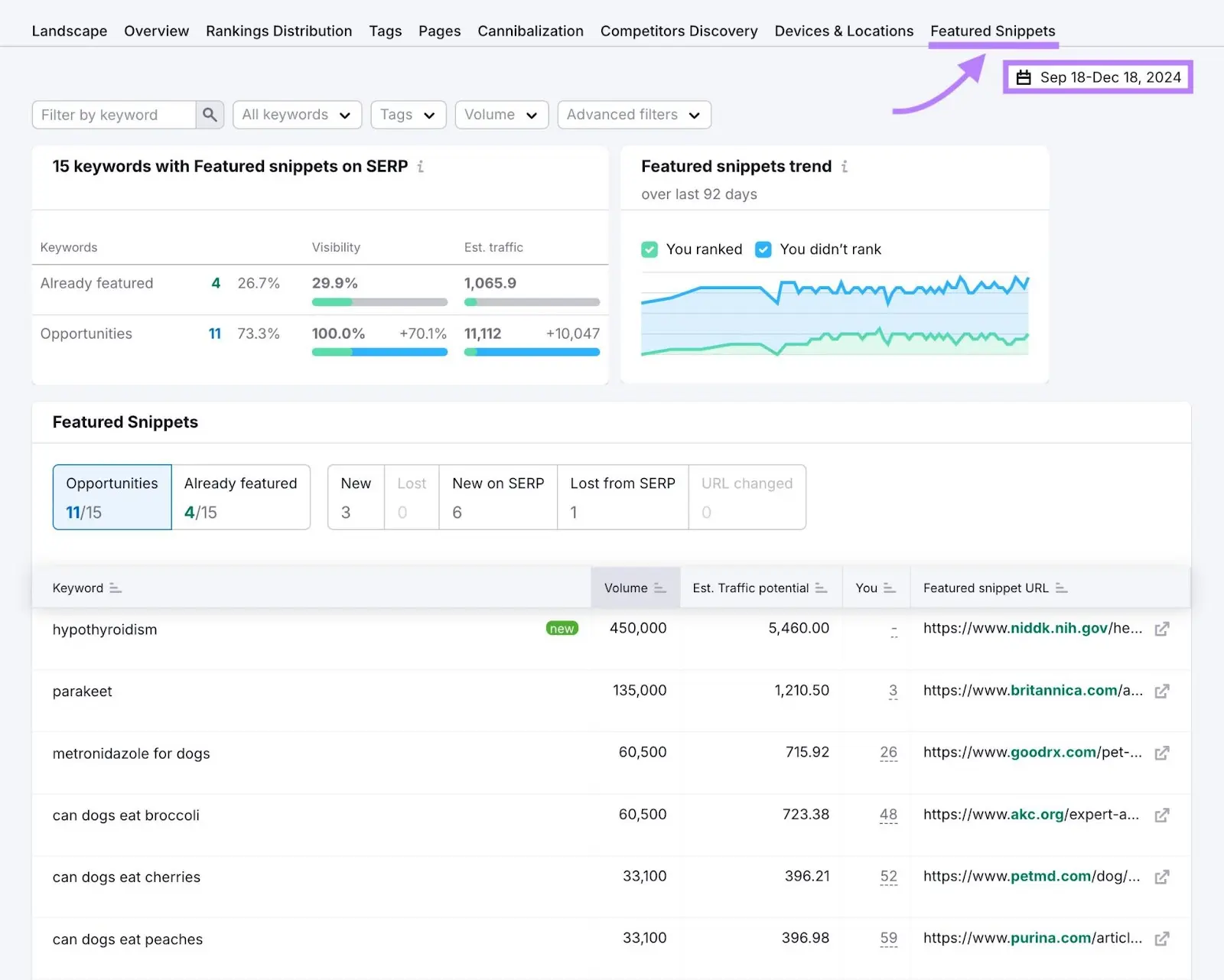Sort the Keyword column using its sort icon
This screenshot has height=980, width=1224.
[116, 588]
